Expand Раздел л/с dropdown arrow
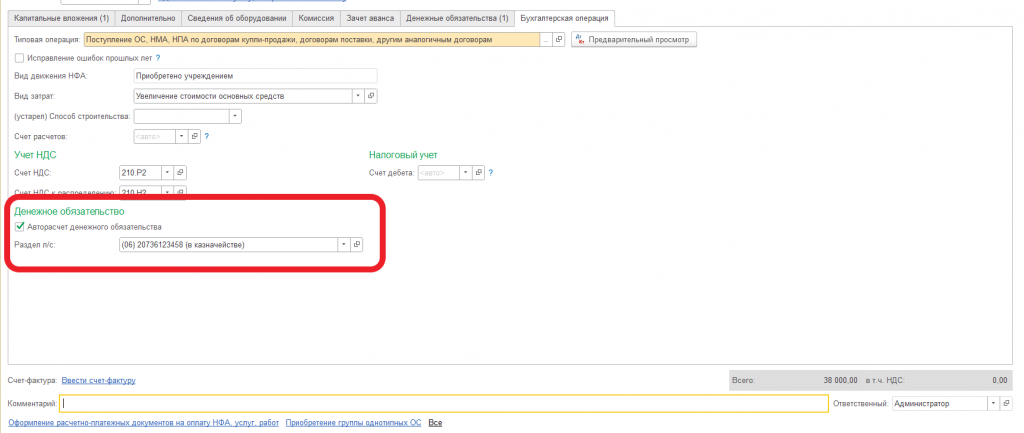 [344, 244]
